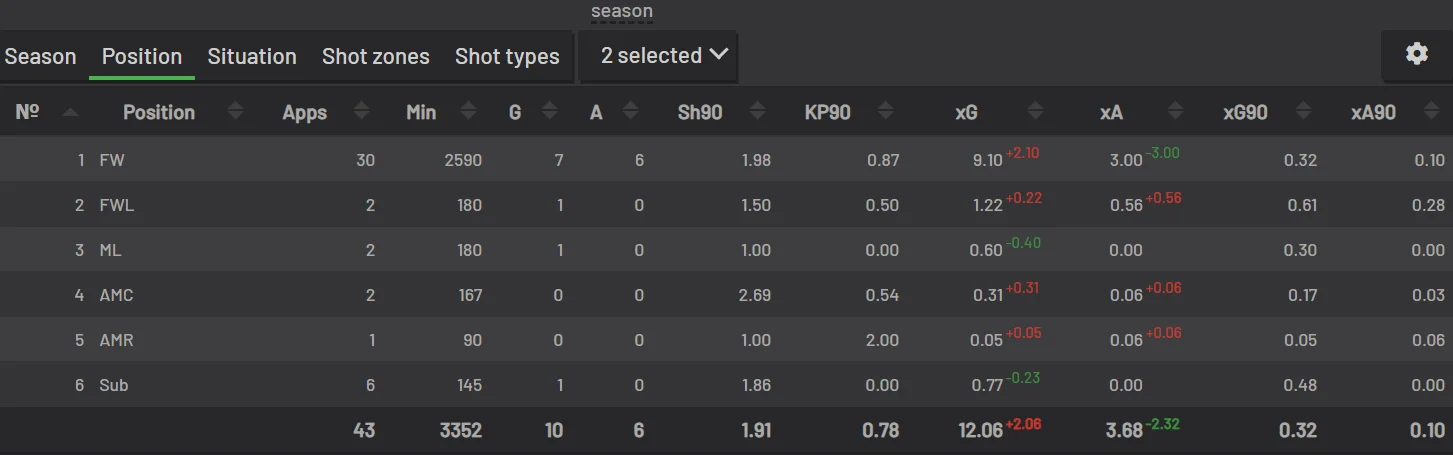The height and width of the screenshot is (455, 1453).
Task: Sort by xG column arrows
Action: tap(1036, 112)
